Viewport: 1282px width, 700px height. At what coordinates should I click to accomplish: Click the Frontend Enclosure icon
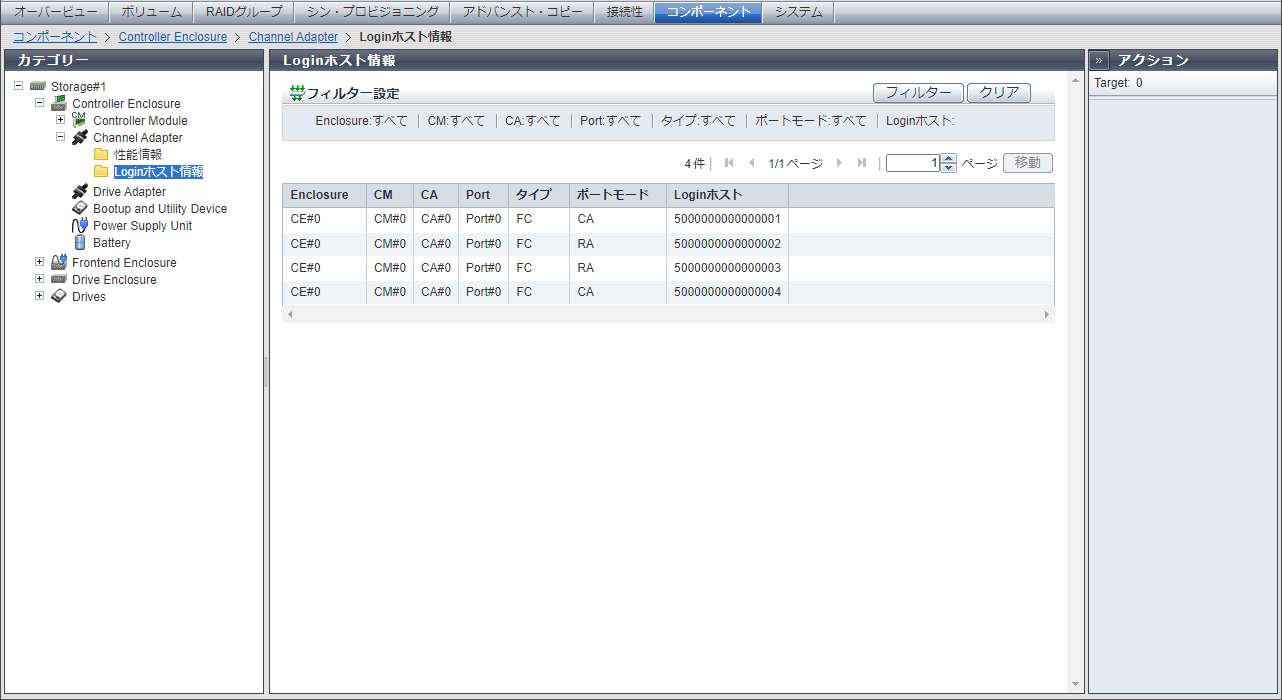pos(59,263)
